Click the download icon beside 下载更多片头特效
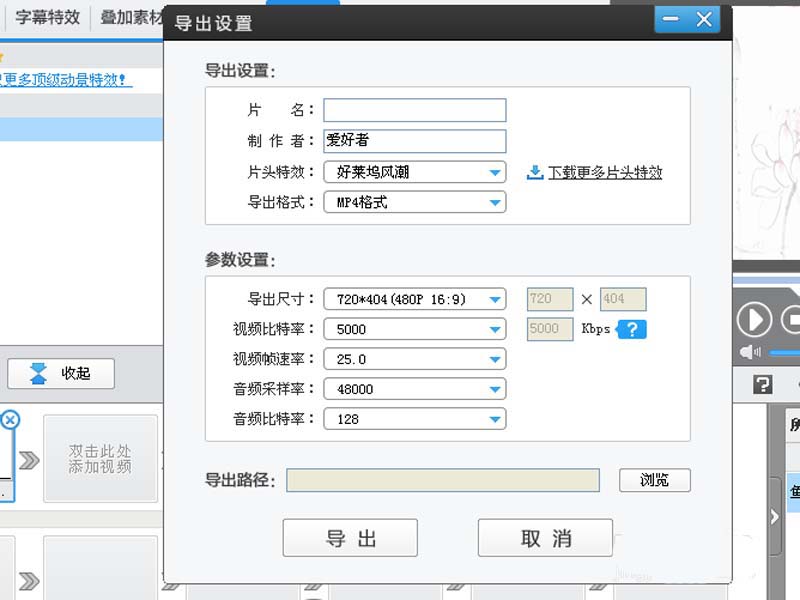Viewport: 800px width, 600px height. point(533,172)
